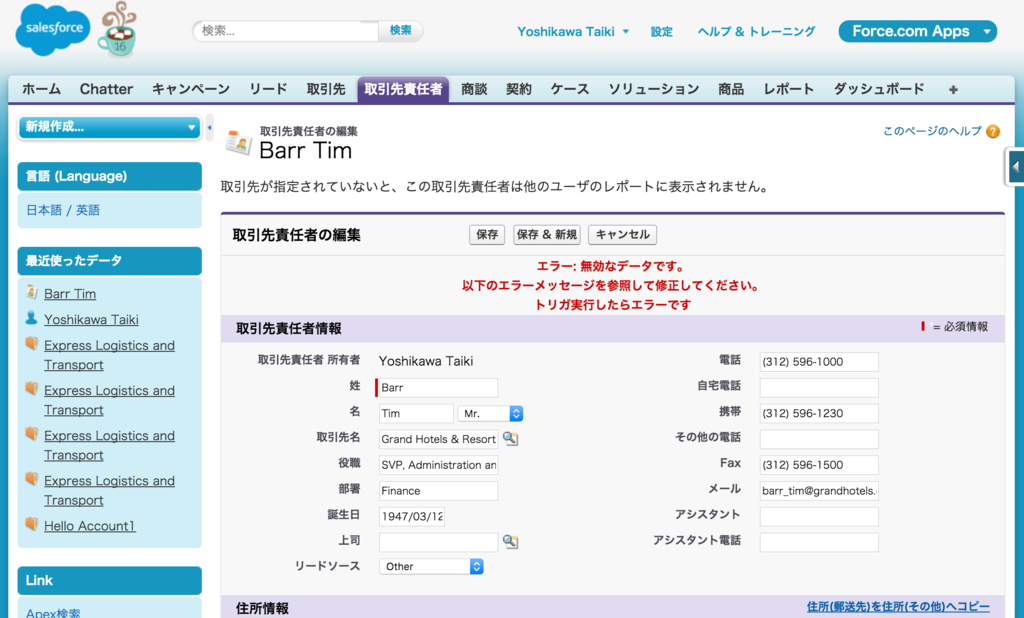The width and height of the screenshot is (1024, 618).
Task: Click the Fax field (312) 596-1500
Action: coord(819,465)
